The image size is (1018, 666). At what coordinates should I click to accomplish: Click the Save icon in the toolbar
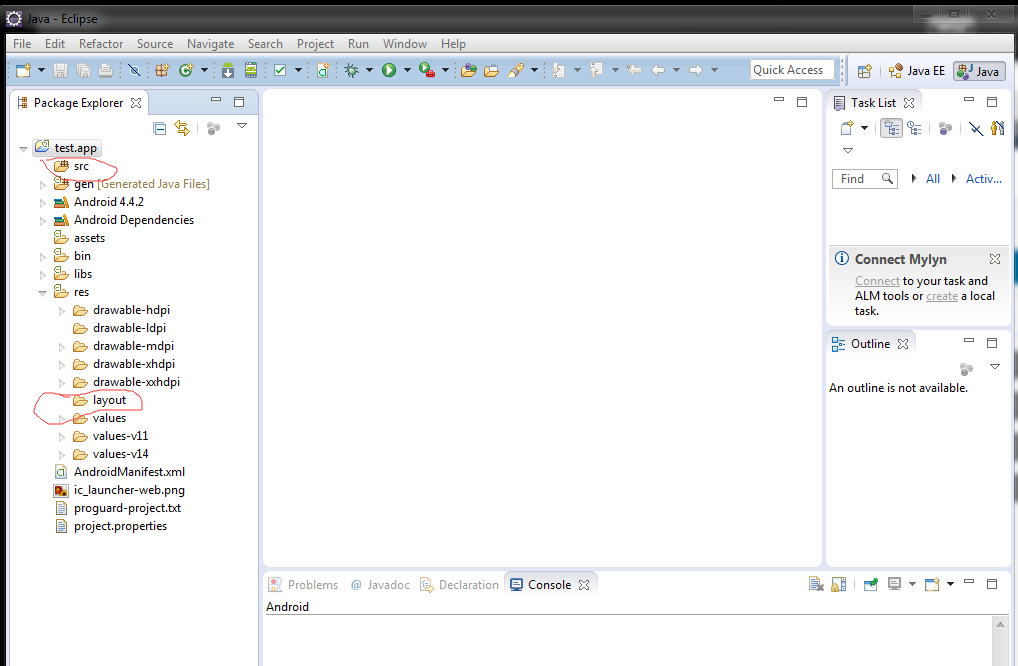point(60,70)
